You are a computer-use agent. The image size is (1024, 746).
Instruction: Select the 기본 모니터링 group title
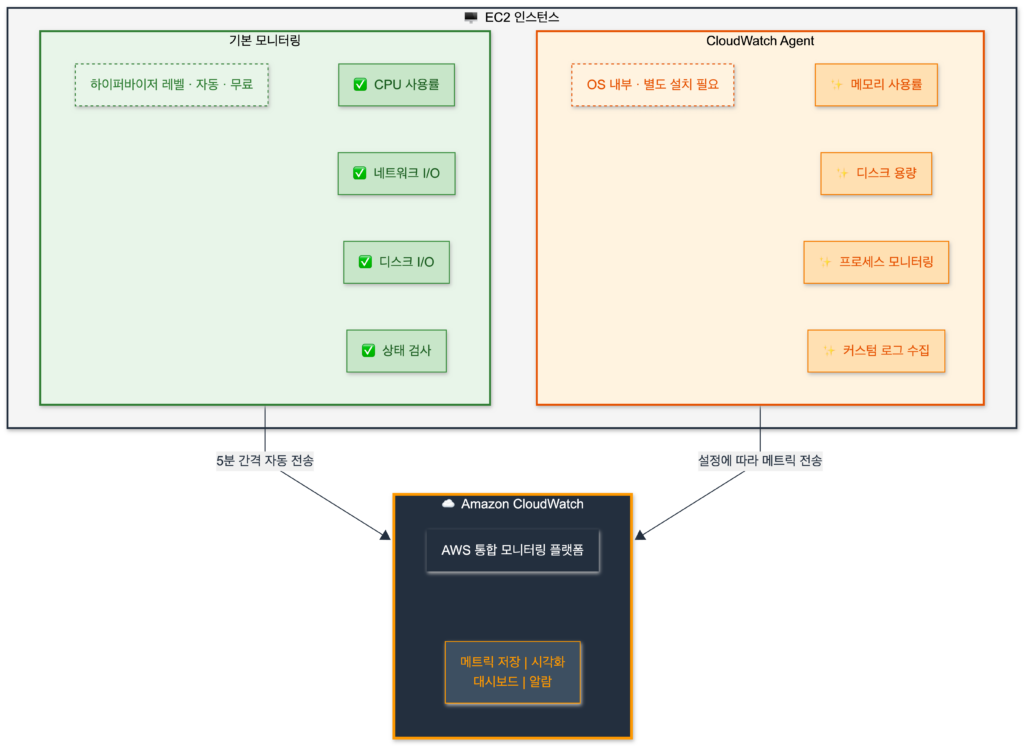(x=265, y=41)
